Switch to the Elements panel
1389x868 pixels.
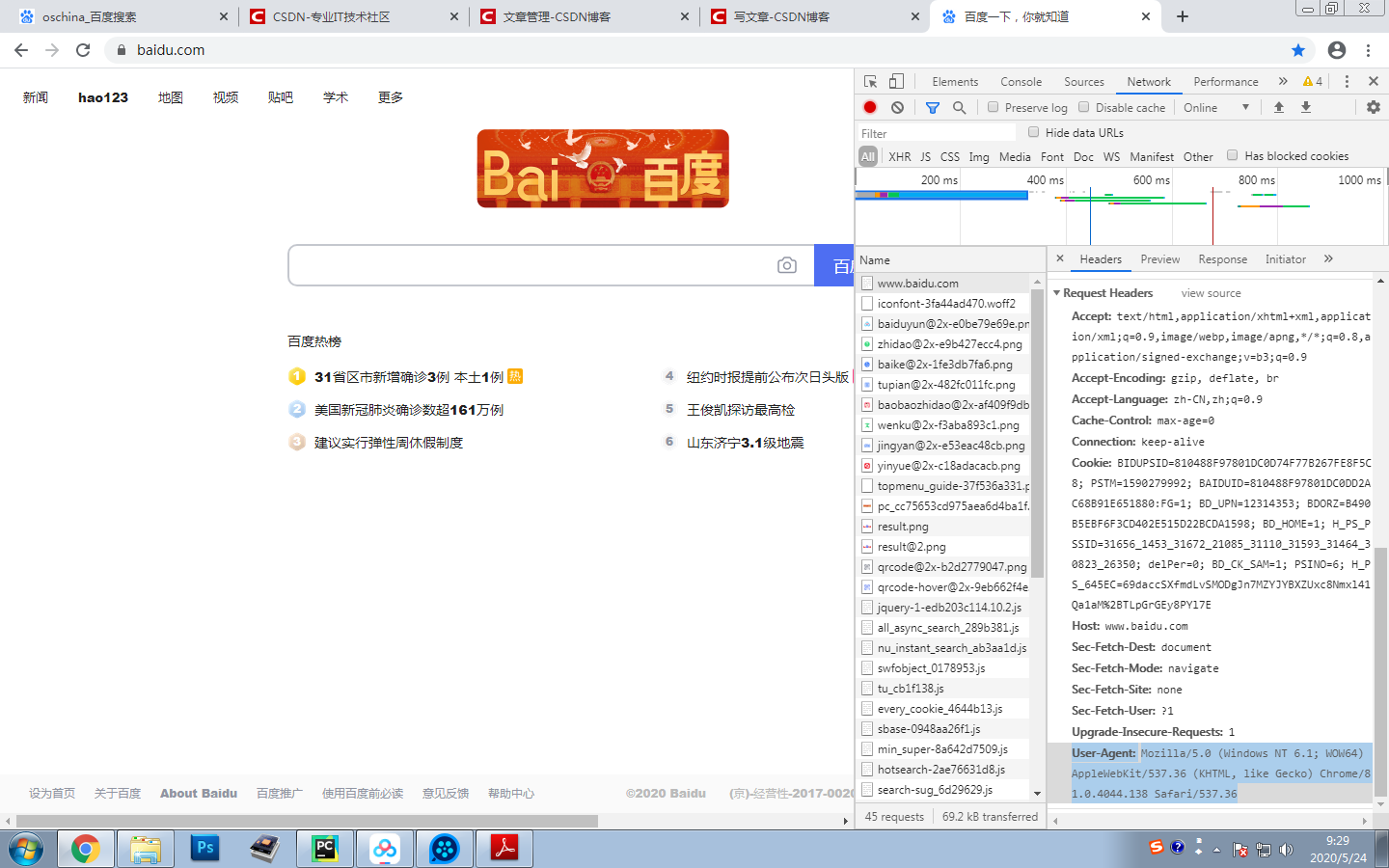coord(955,82)
